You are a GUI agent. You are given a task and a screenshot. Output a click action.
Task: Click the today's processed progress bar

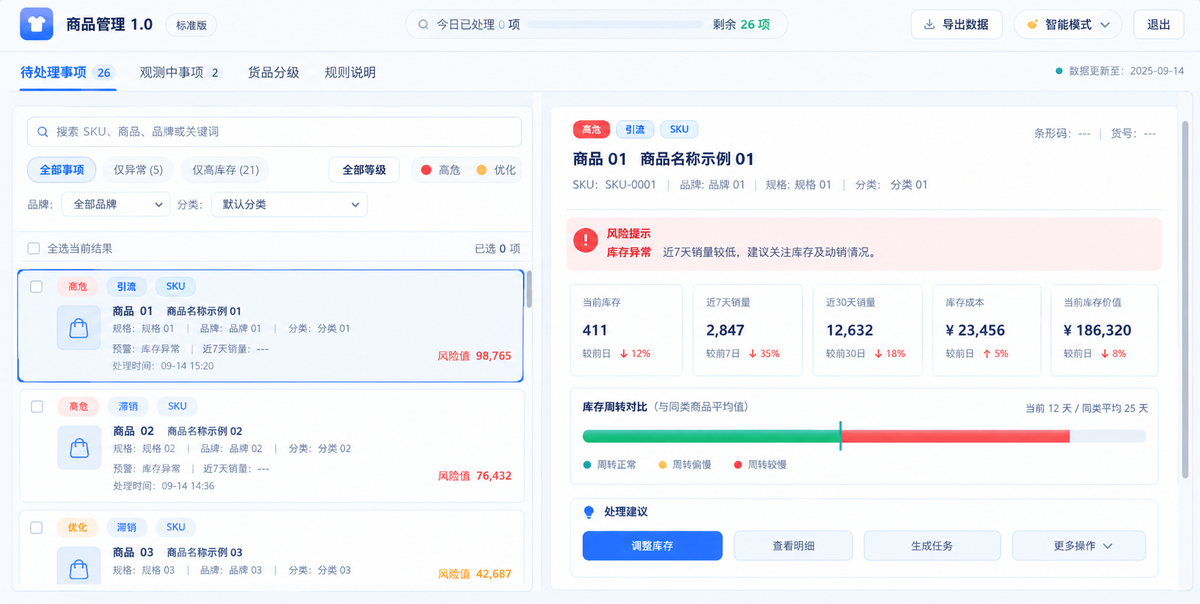click(616, 25)
